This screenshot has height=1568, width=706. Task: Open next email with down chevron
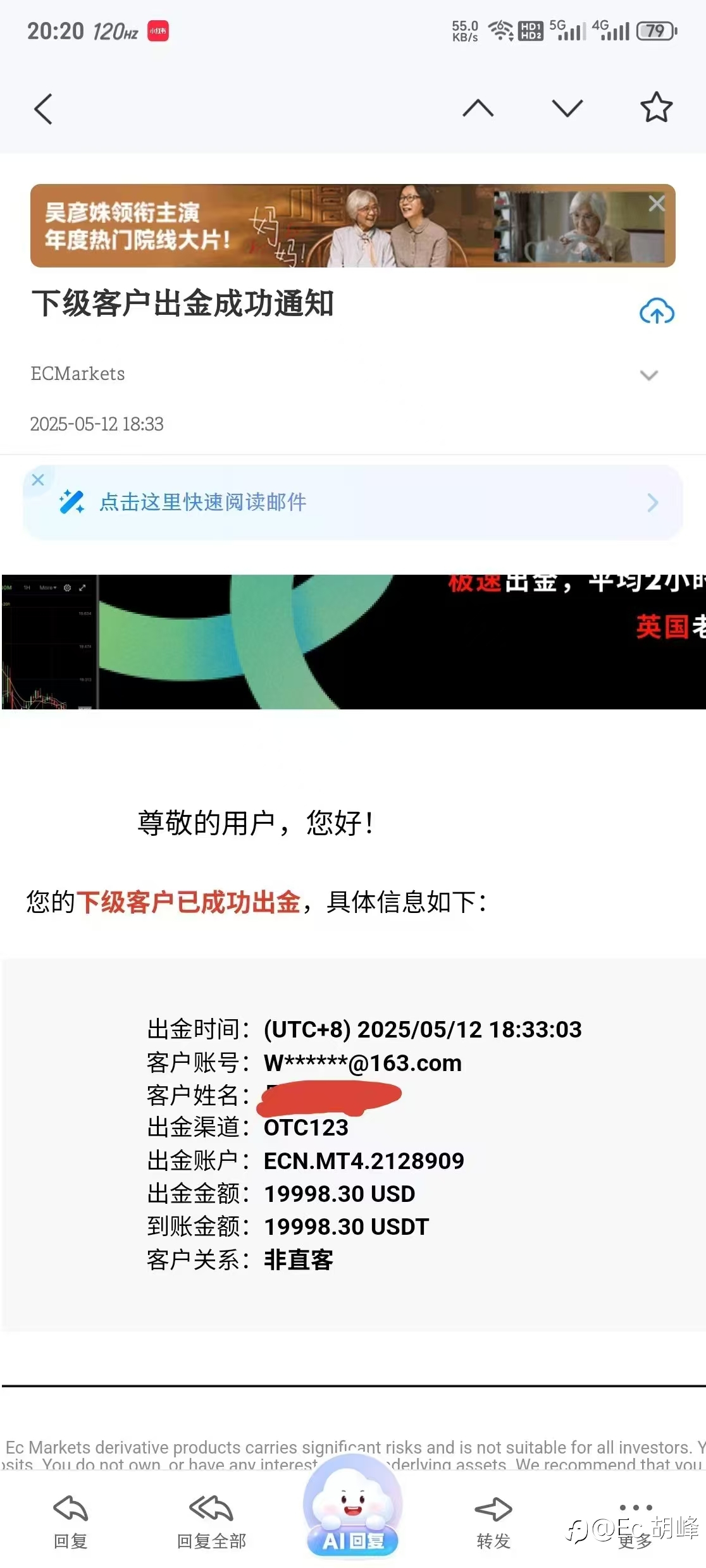(567, 108)
